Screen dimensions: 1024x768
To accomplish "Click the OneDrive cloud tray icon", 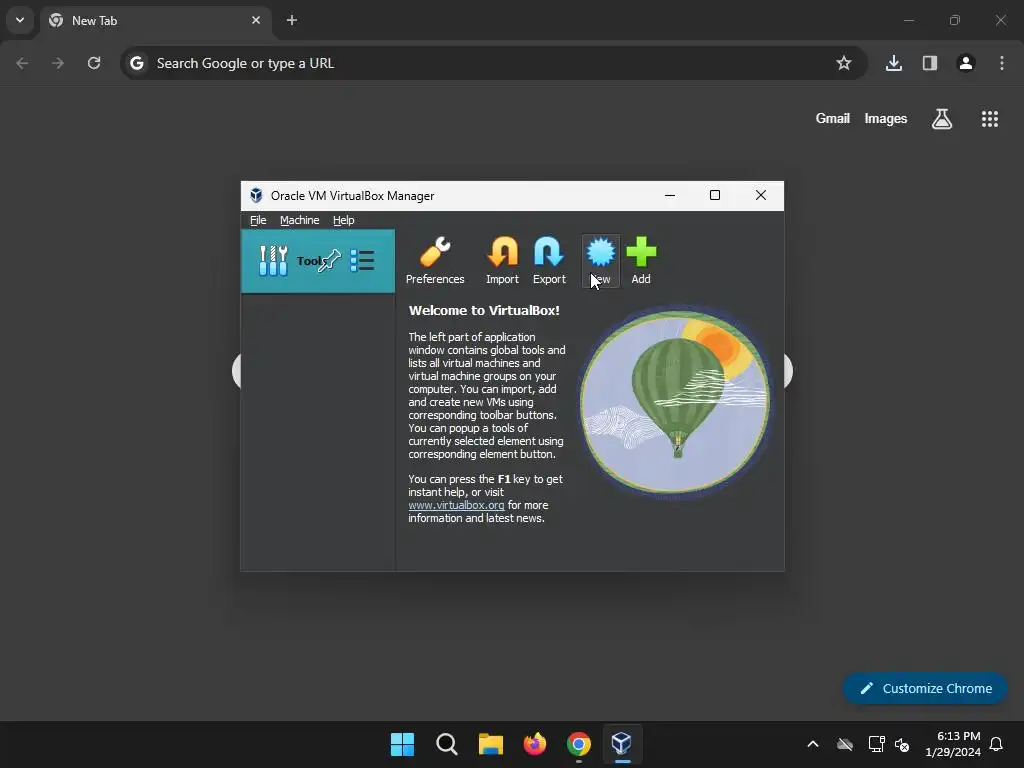I will pyautogui.click(x=845, y=744).
